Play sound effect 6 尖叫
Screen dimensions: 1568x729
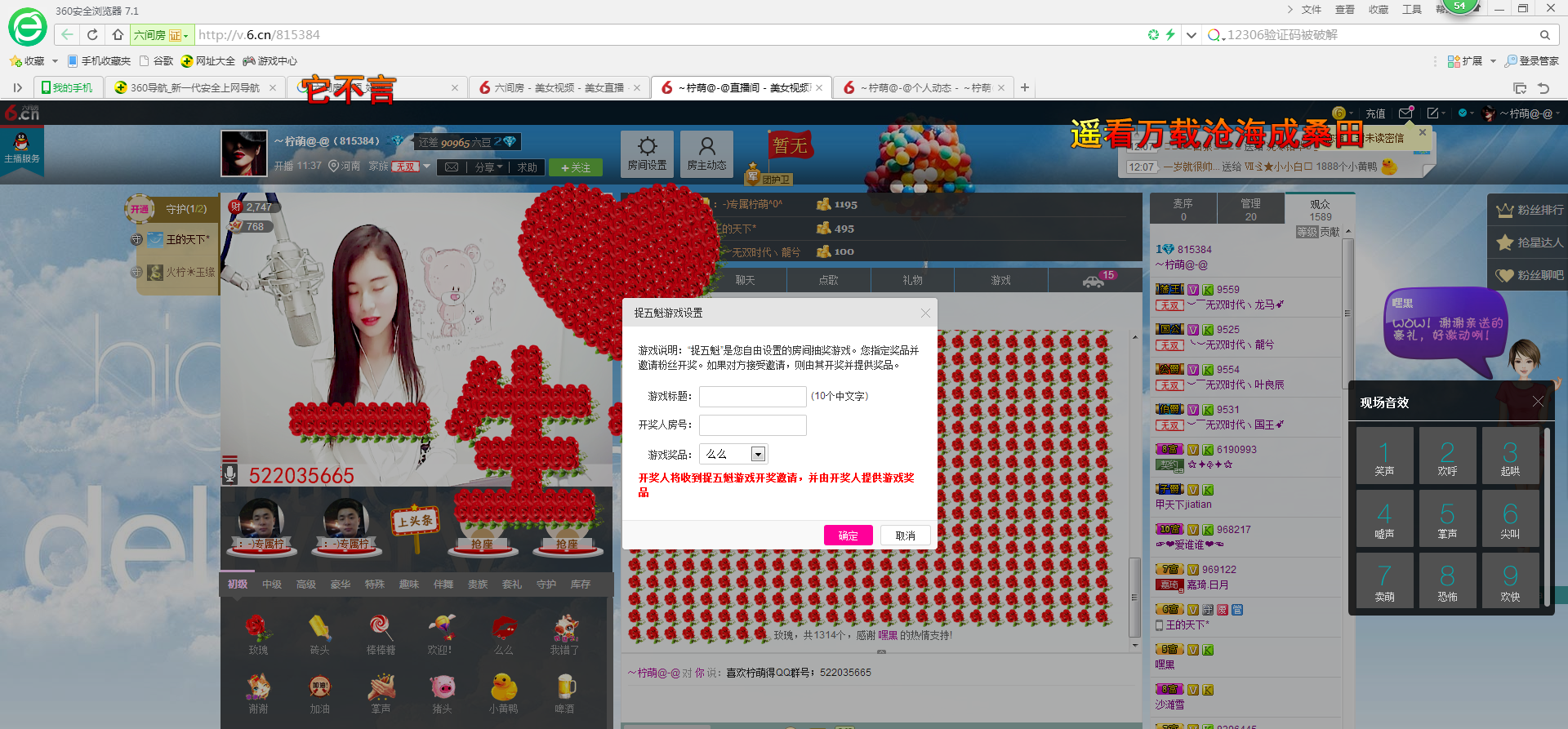tap(1510, 518)
